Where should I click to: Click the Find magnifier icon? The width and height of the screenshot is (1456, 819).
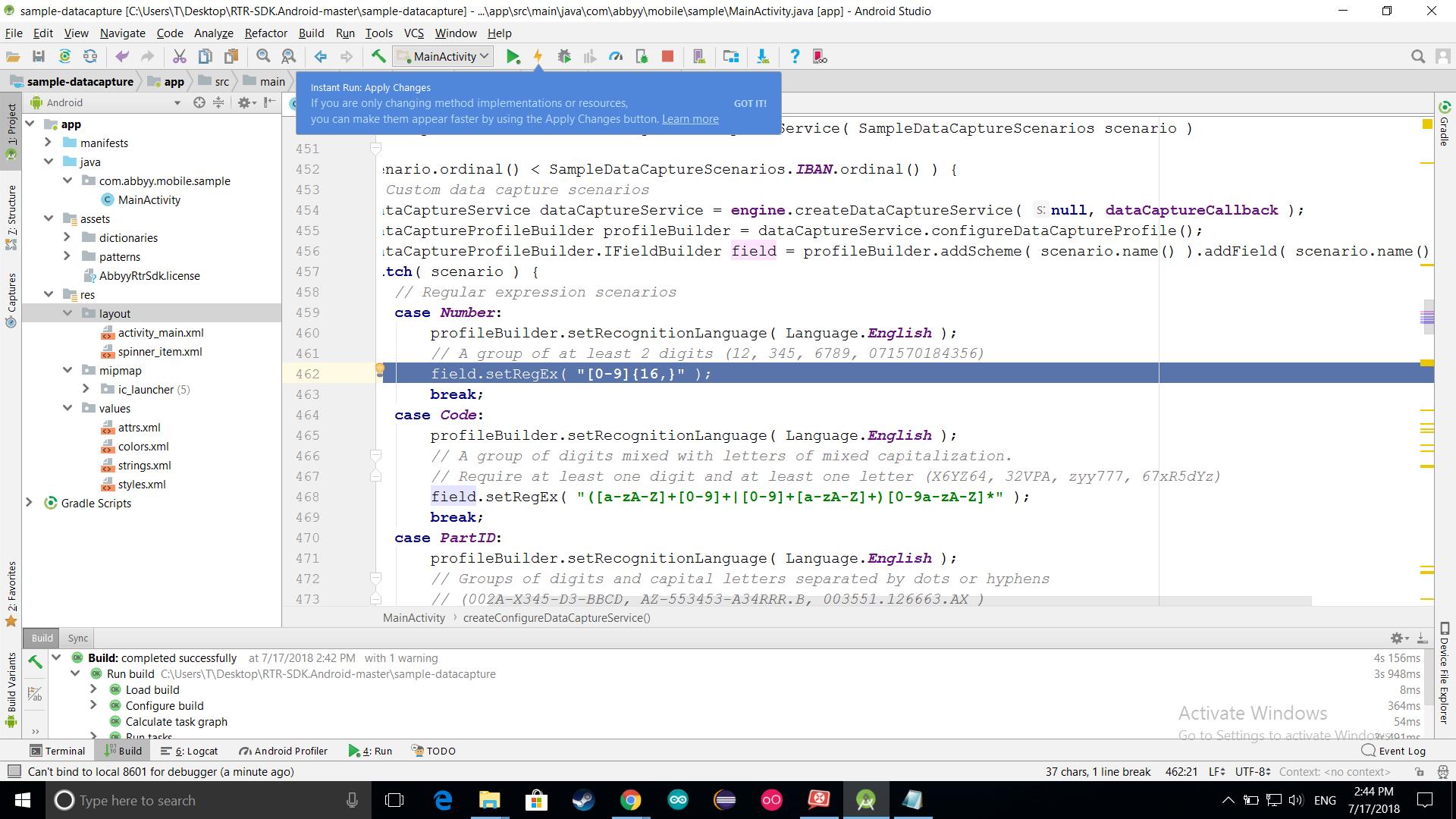coord(263,57)
